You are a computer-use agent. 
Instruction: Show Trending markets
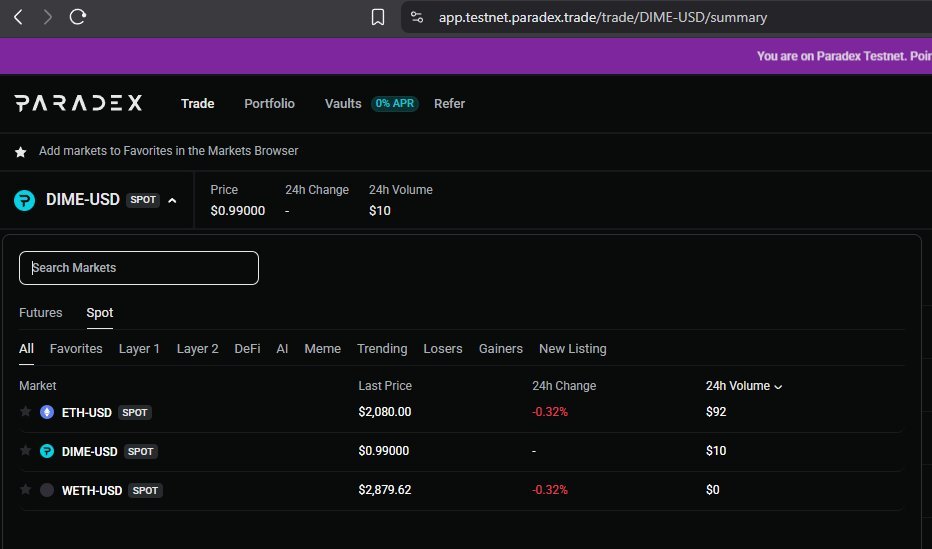tap(382, 349)
